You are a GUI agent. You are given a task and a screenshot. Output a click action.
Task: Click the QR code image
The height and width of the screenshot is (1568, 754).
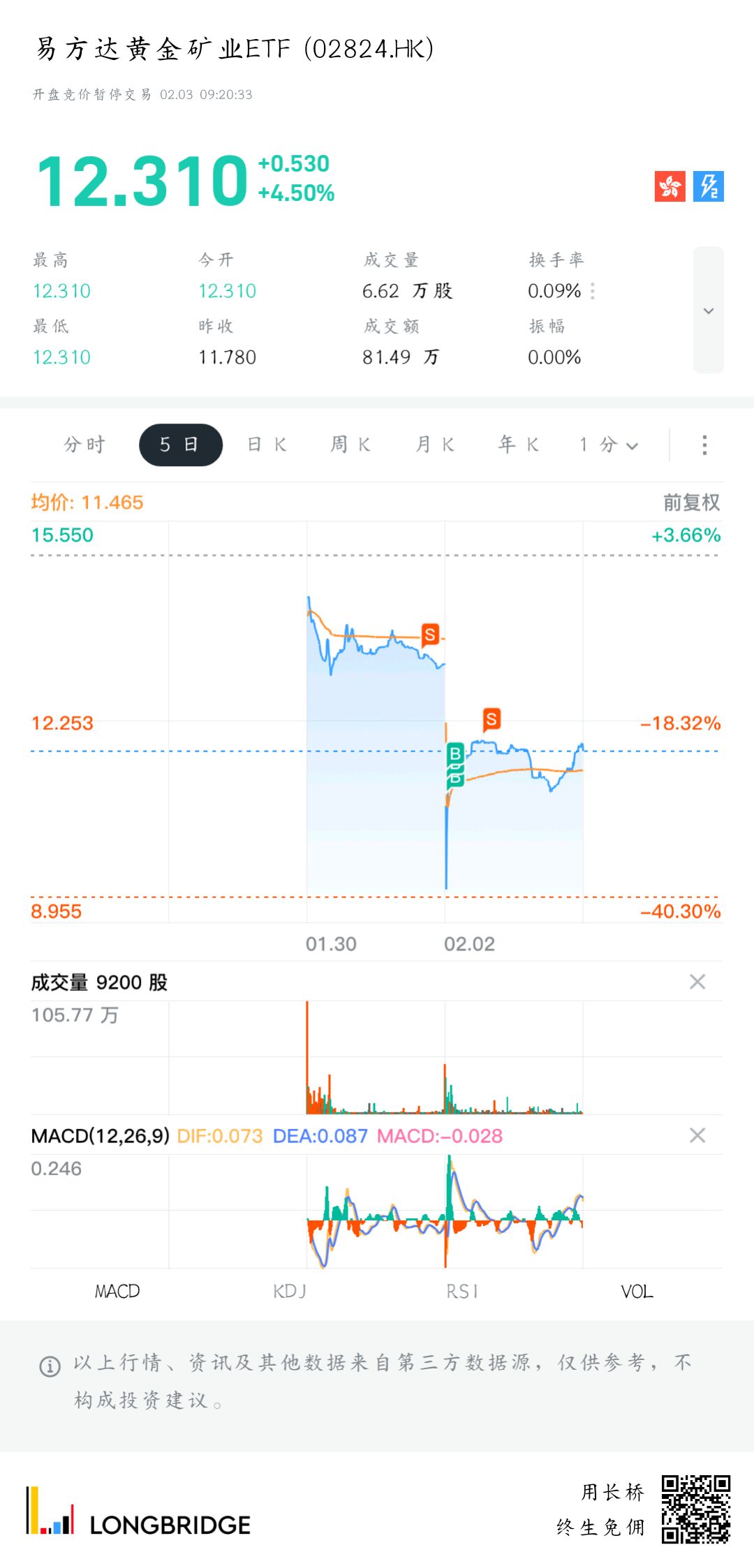[695, 1509]
